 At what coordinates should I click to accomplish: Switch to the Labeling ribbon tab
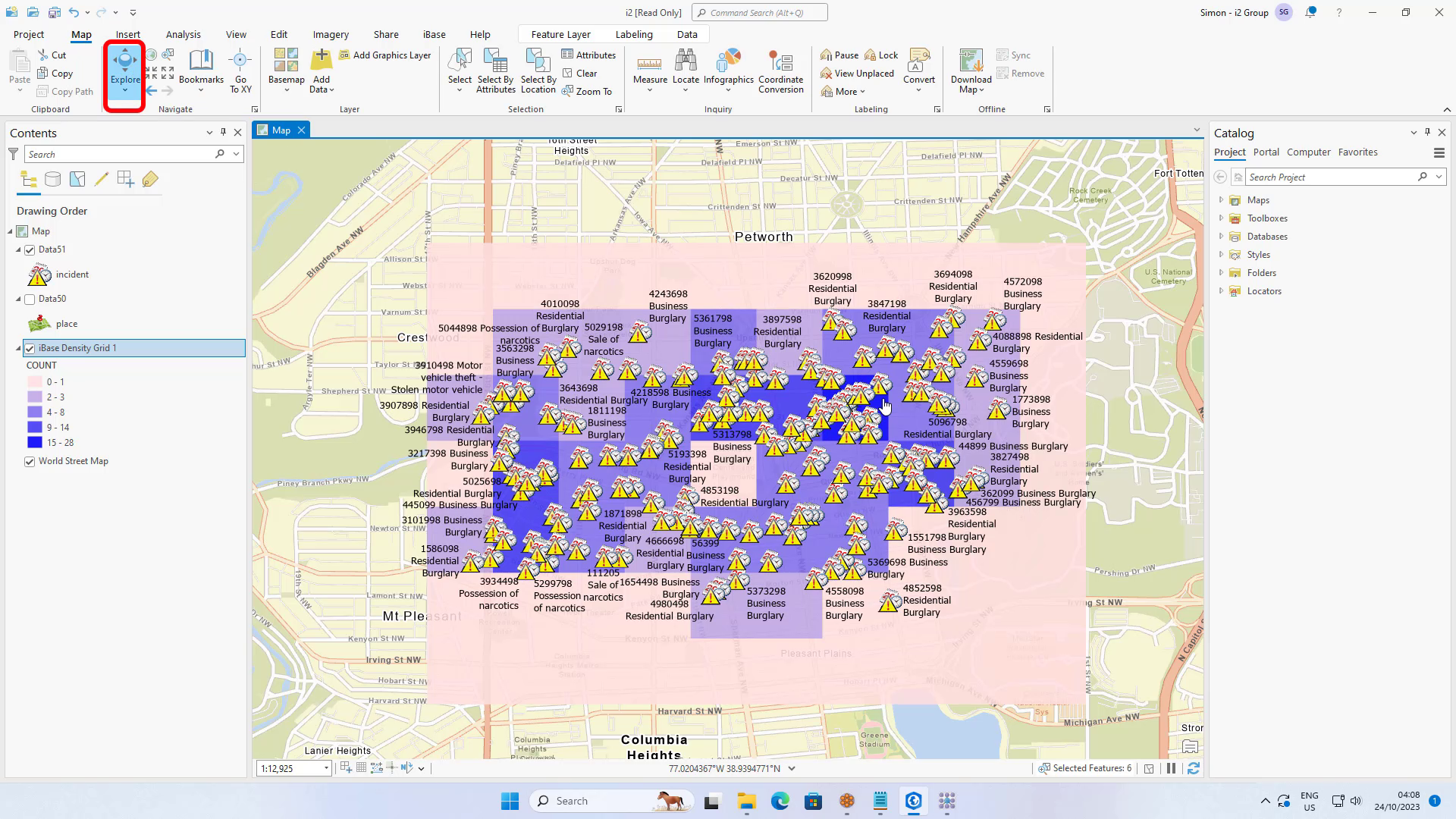click(634, 34)
